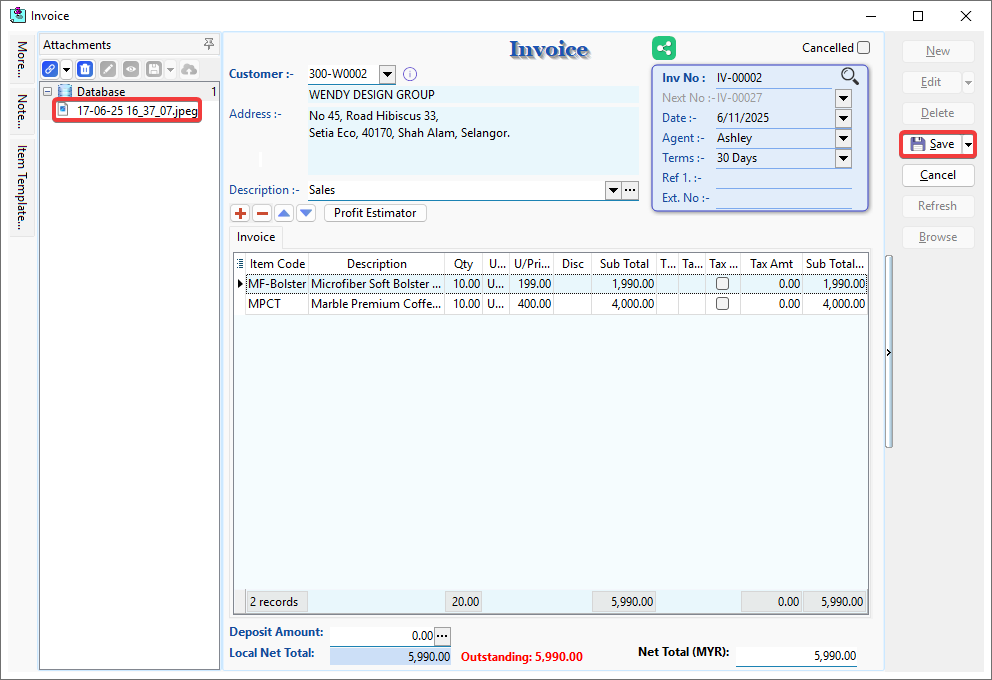Click the Browse button
The image size is (992, 680).
tap(938, 237)
